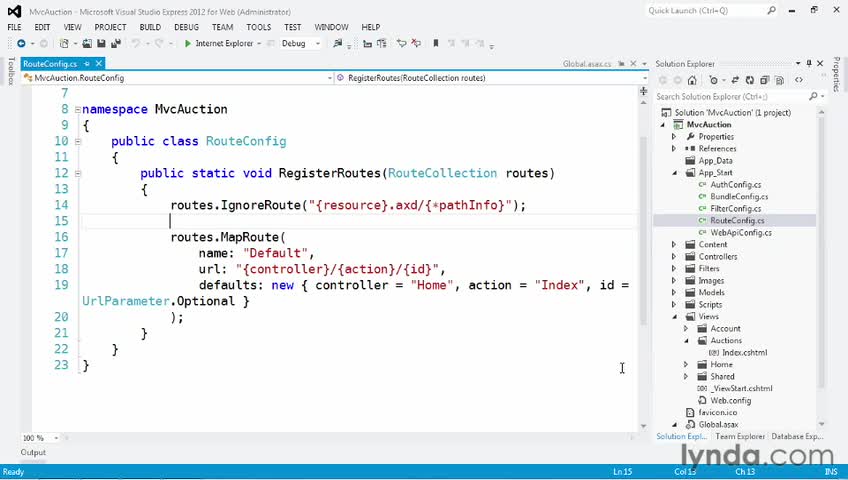848x480 pixels.
Task: Start debugging with the green play icon
Action: [x=188, y=43]
